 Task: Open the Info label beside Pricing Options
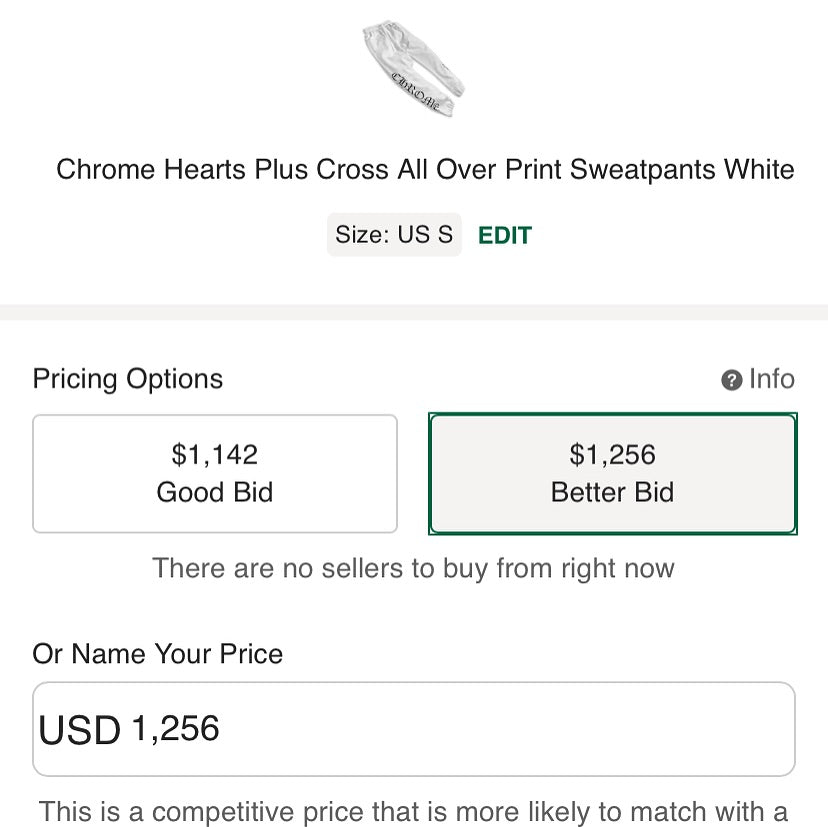771,379
